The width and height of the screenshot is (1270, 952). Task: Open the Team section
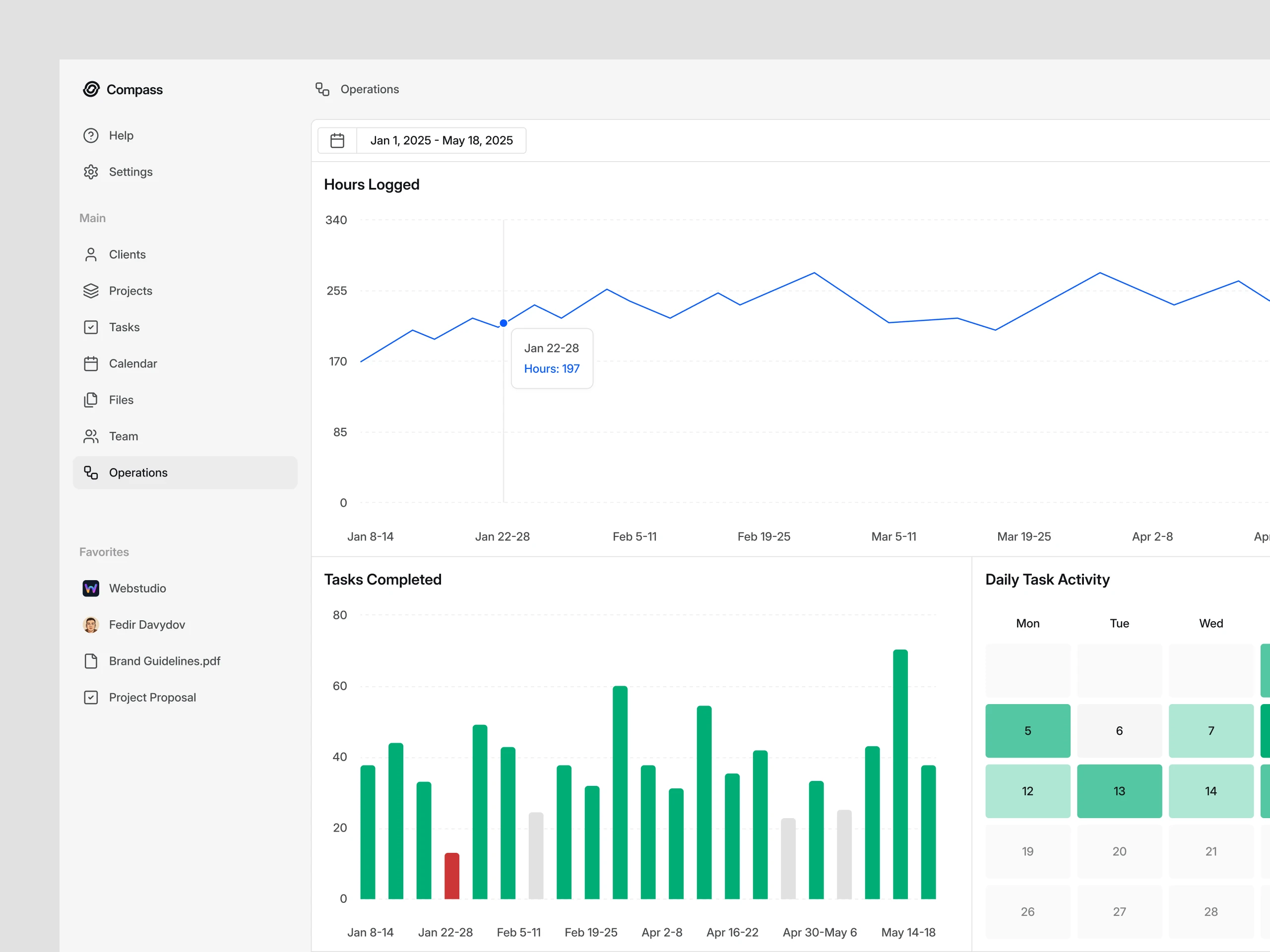pyautogui.click(x=124, y=436)
